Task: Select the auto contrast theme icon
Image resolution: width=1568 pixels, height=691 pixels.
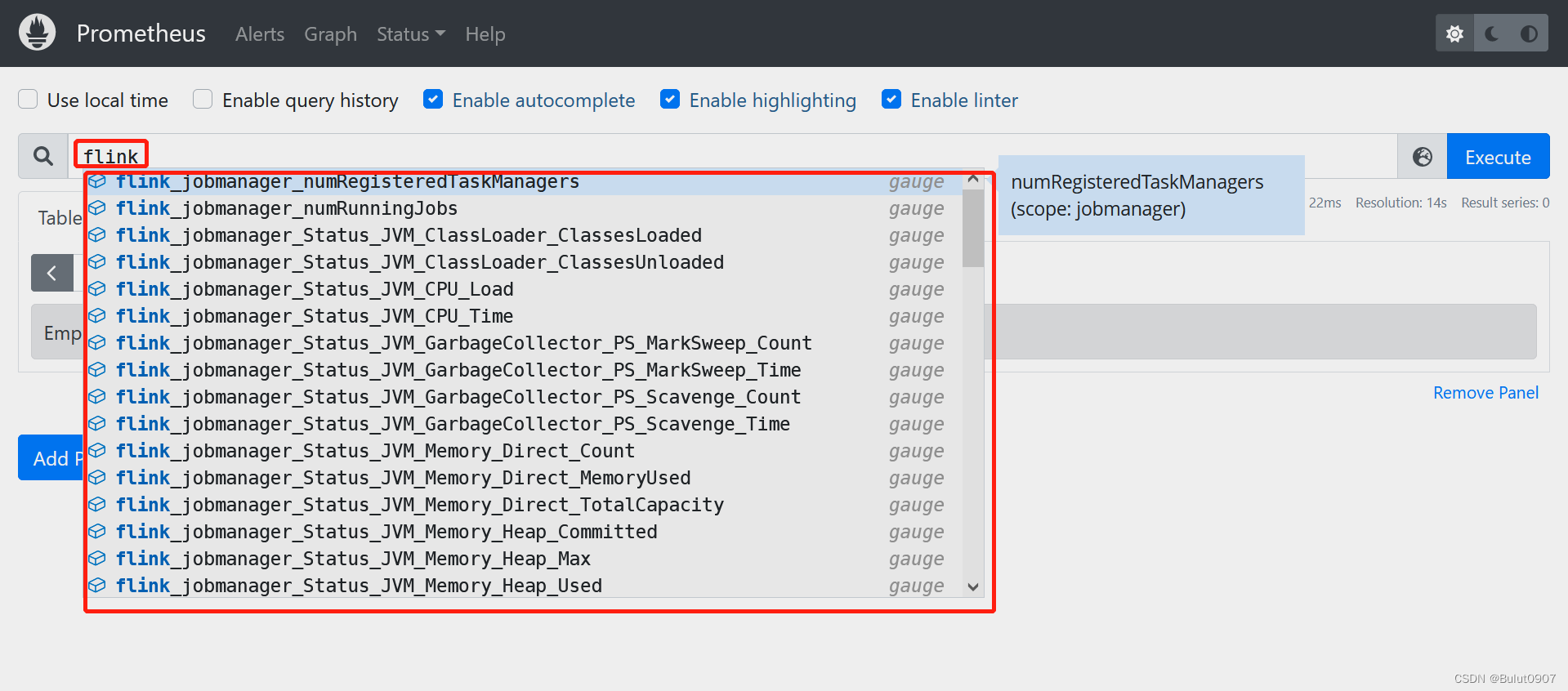Action: pyautogui.click(x=1529, y=33)
